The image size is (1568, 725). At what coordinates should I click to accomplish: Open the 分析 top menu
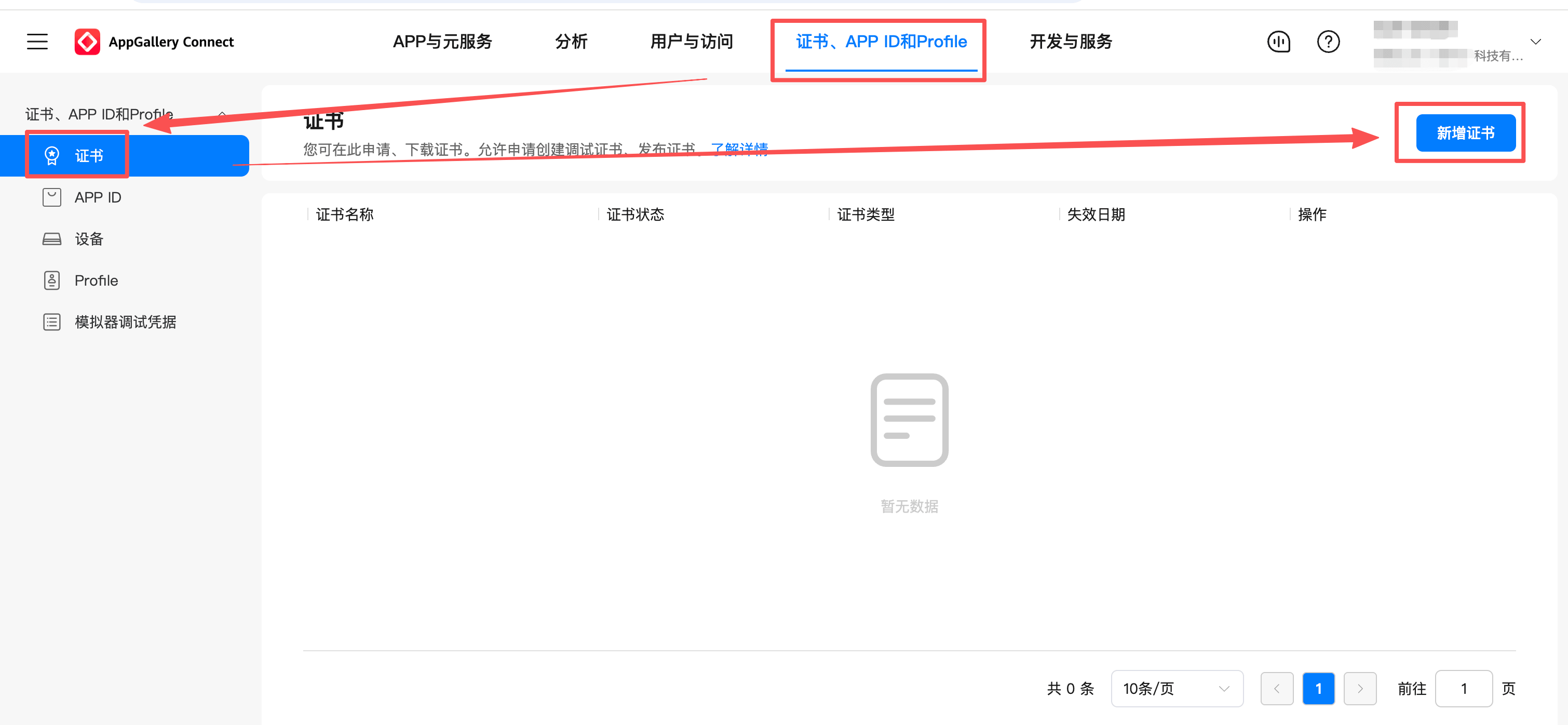click(x=571, y=42)
